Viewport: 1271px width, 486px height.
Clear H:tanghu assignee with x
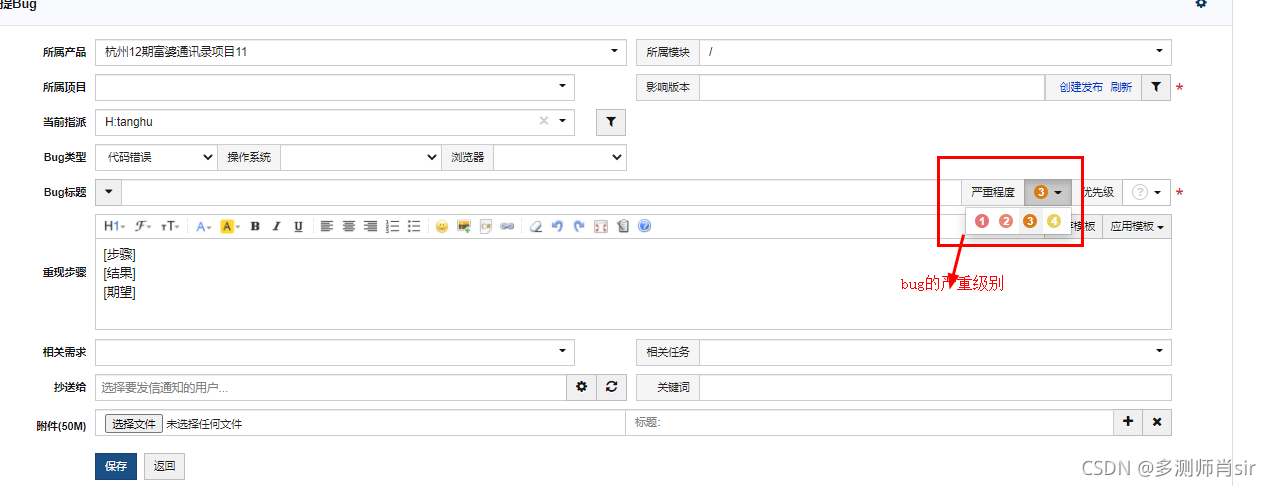544,121
